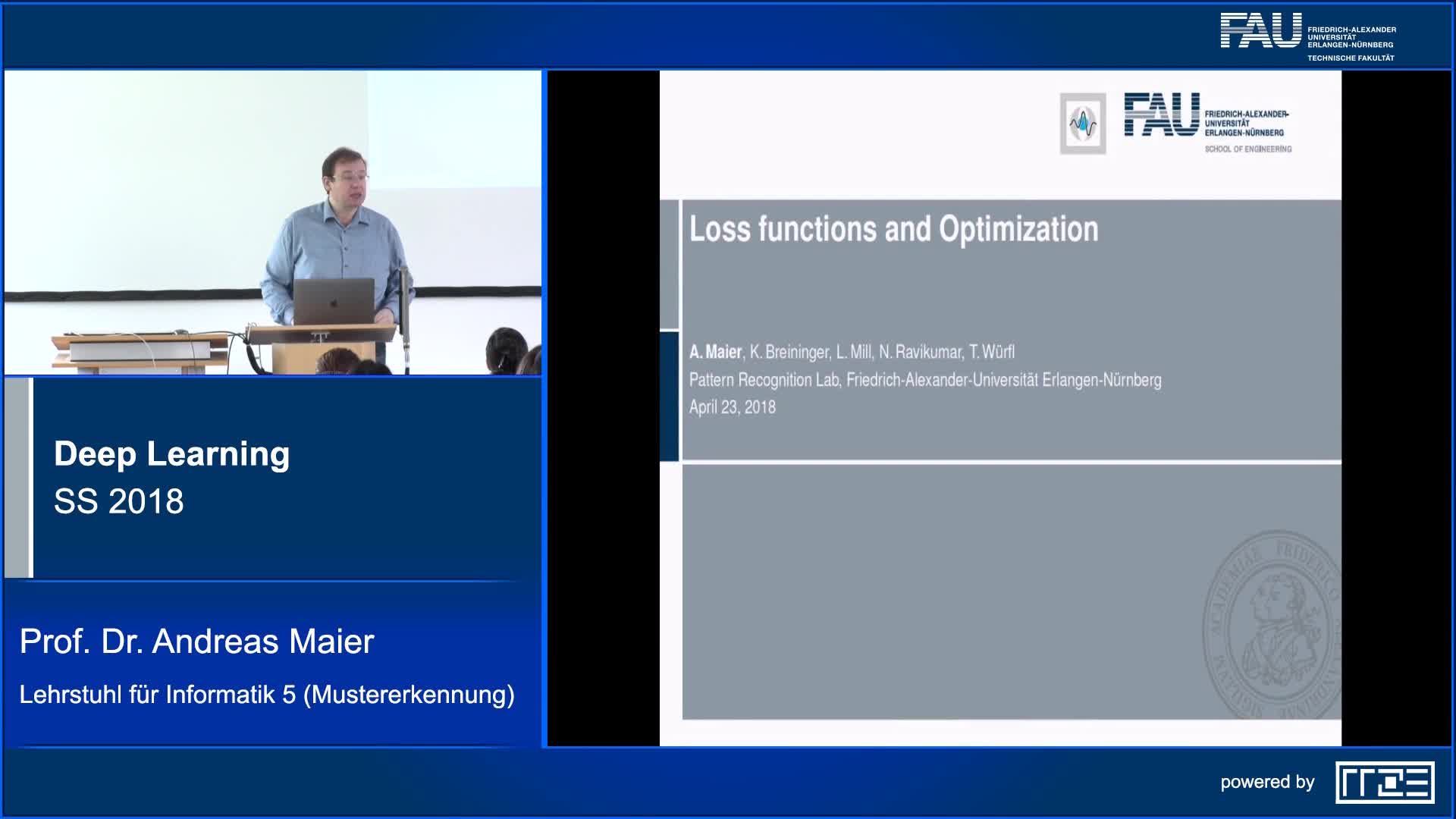Click 'Prof. Dr. Andreas Maier' name text
Viewport: 1456px width, 819px height.
point(196,642)
